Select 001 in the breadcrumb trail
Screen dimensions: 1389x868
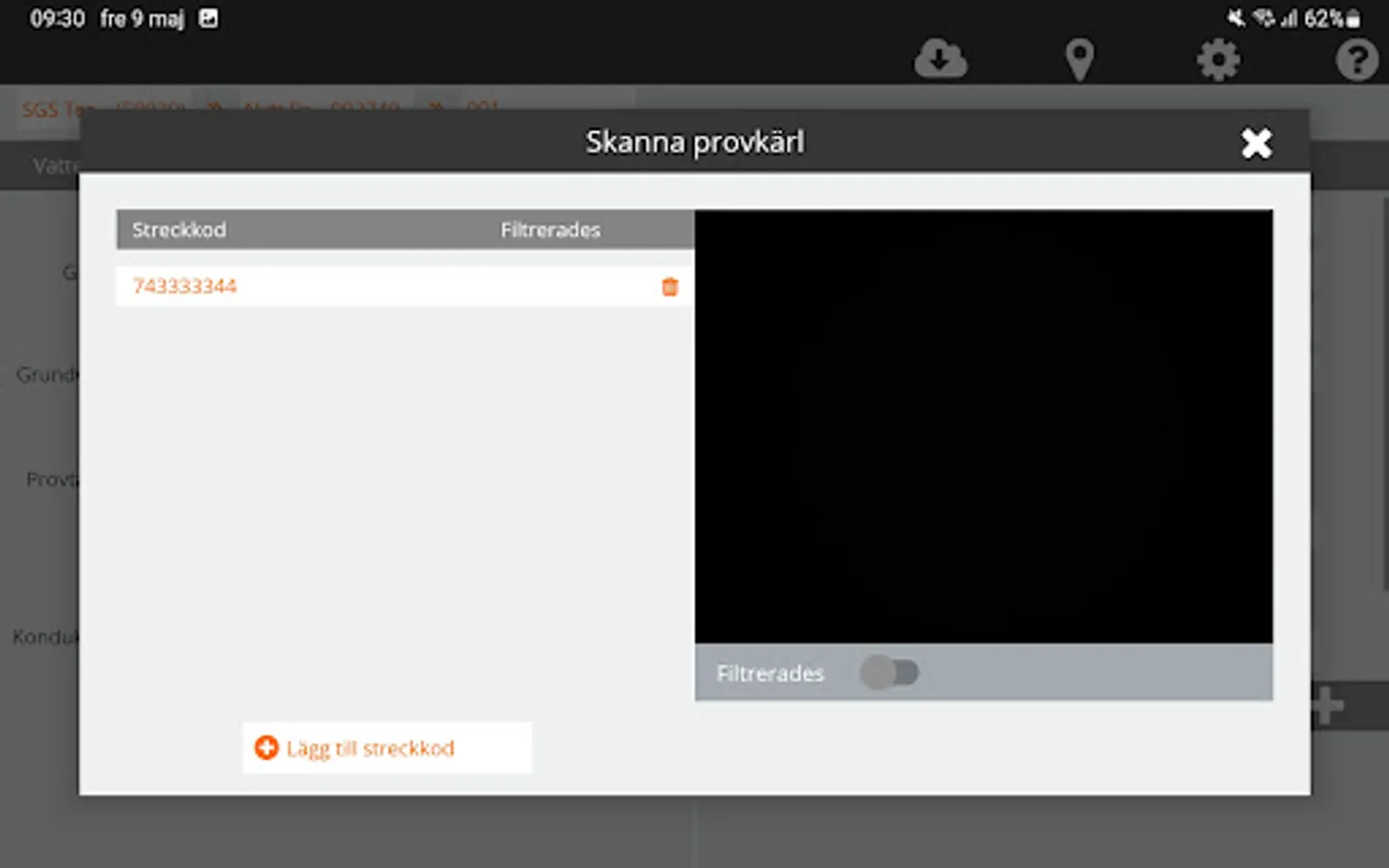[x=484, y=107]
